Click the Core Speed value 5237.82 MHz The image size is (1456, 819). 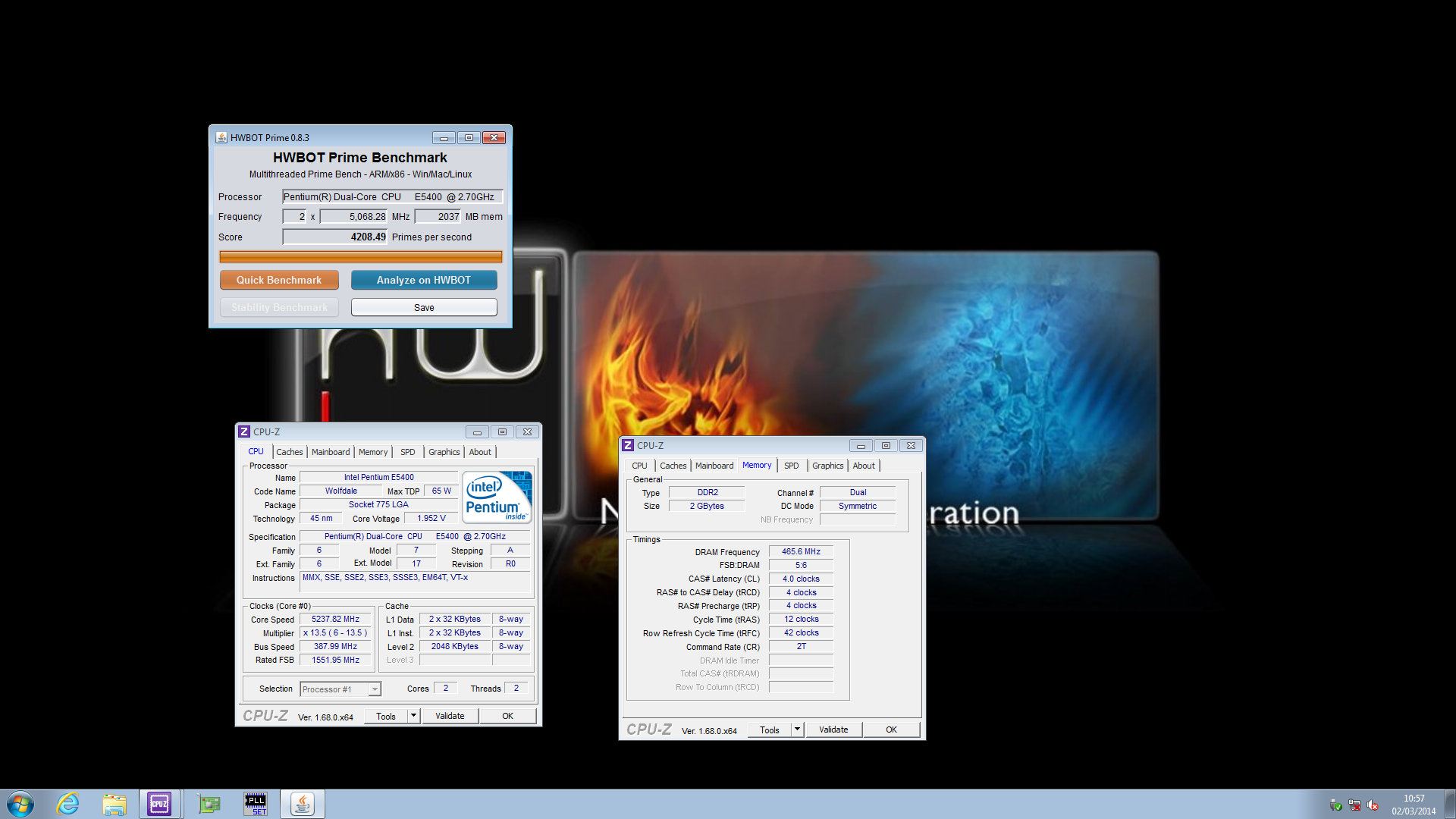pyautogui.click(x=335, y=620)
